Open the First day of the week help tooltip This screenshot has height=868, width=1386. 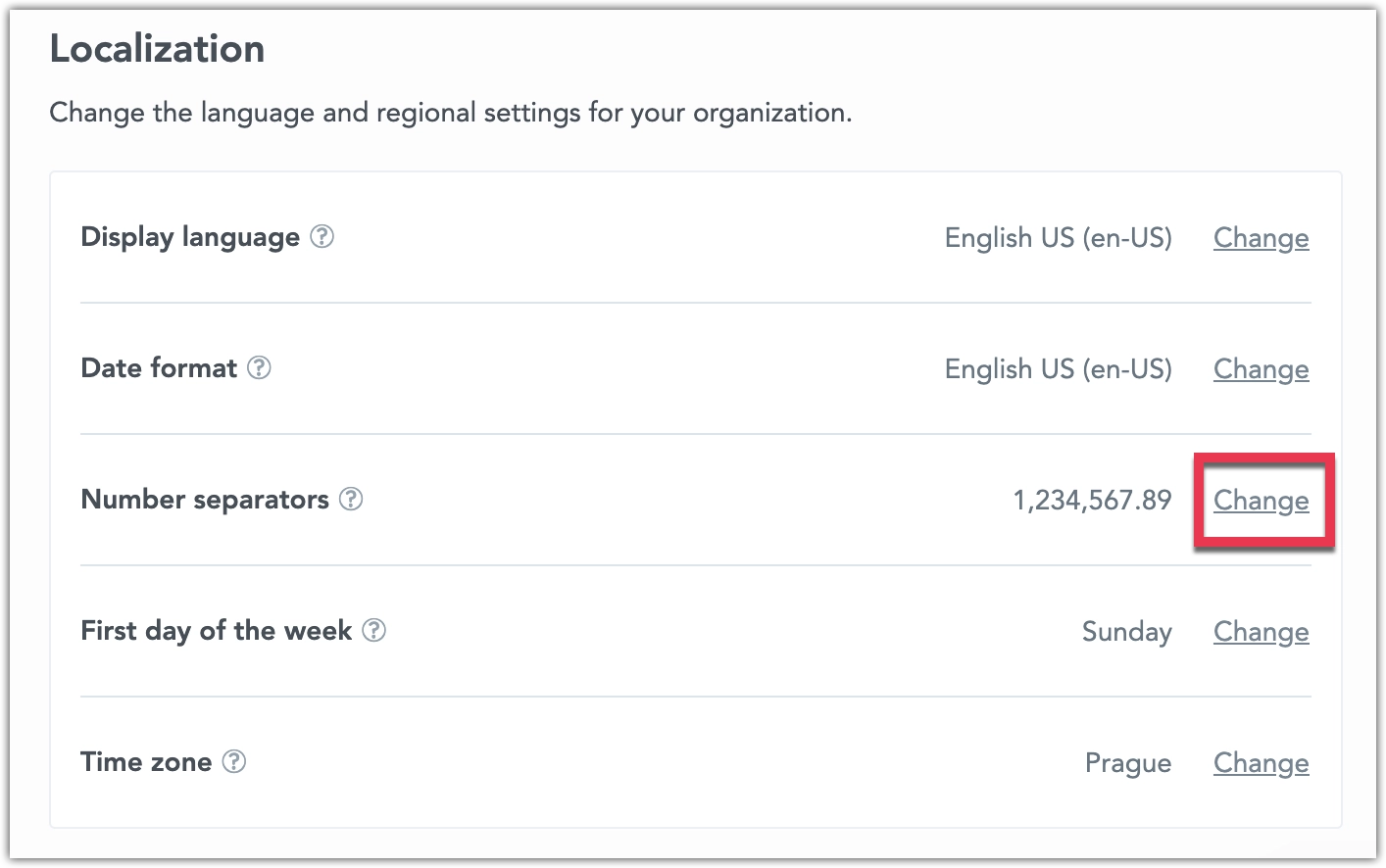[373, 632]
